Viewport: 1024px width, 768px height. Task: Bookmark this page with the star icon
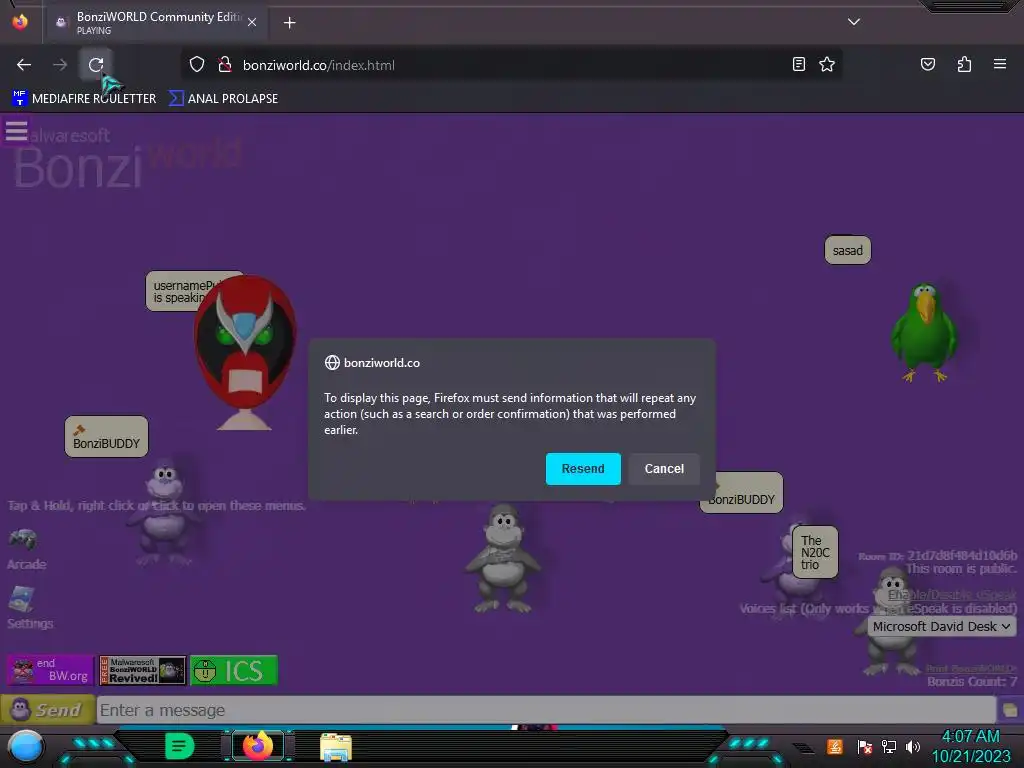pos(827,64)
